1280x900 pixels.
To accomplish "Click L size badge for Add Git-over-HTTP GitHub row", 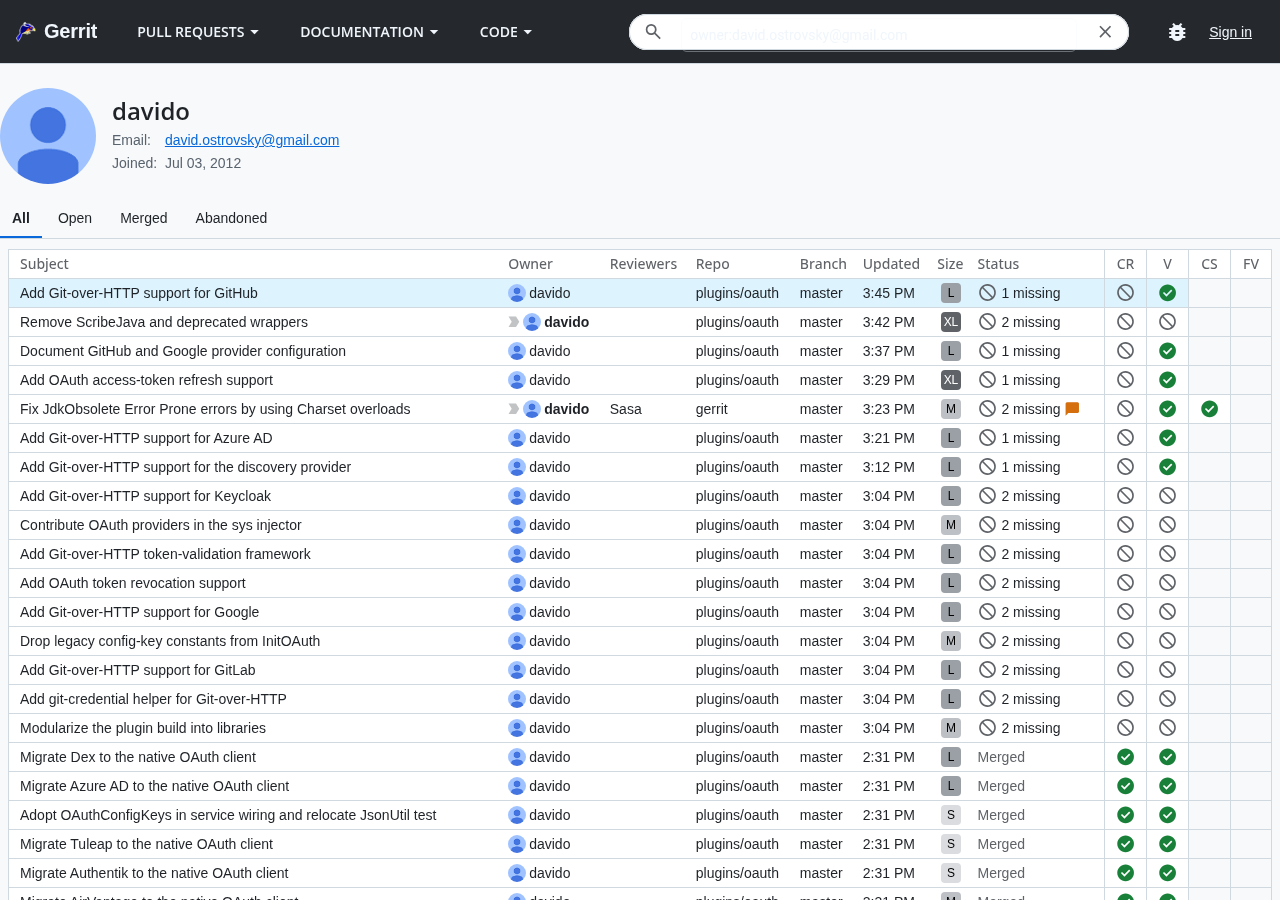I will 951,293.
